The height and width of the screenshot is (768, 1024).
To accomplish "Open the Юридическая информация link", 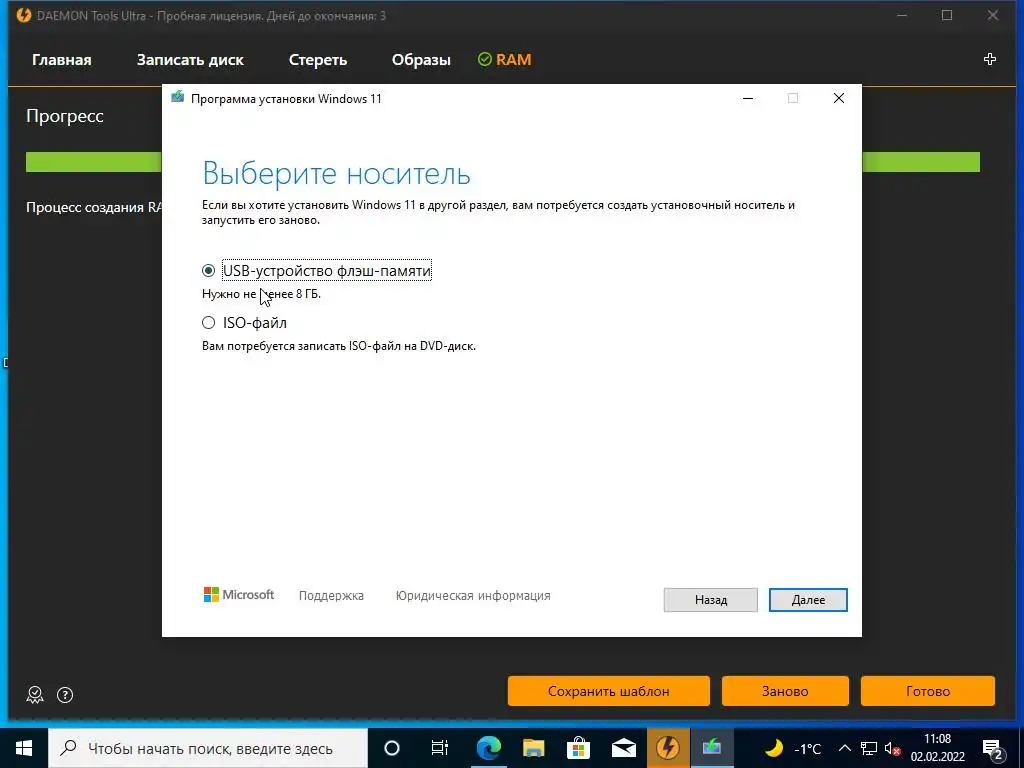I will point(473,596).
